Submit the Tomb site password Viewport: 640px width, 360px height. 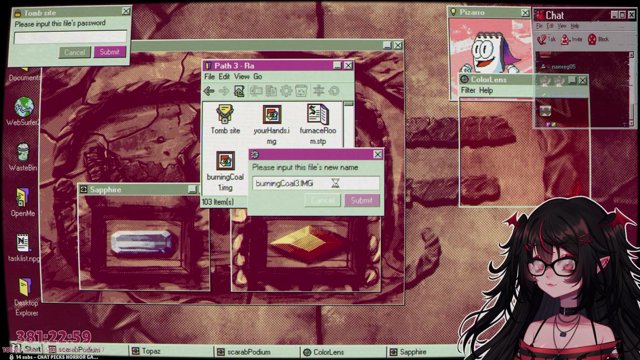[x=109, y=52]
